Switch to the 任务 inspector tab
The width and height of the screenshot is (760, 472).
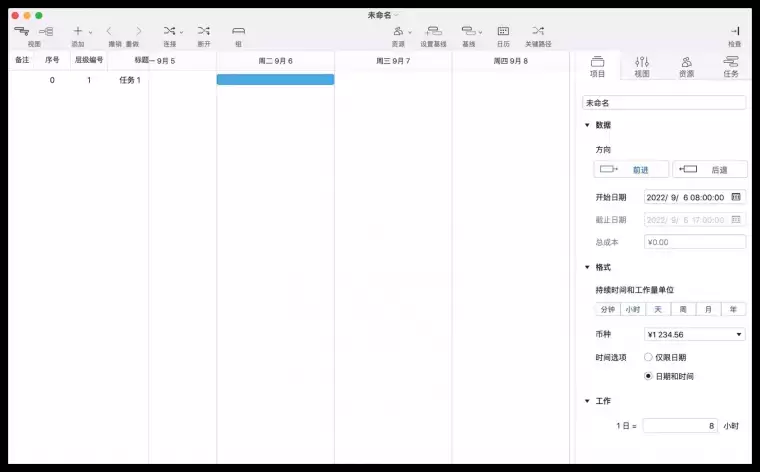point(731,66)
